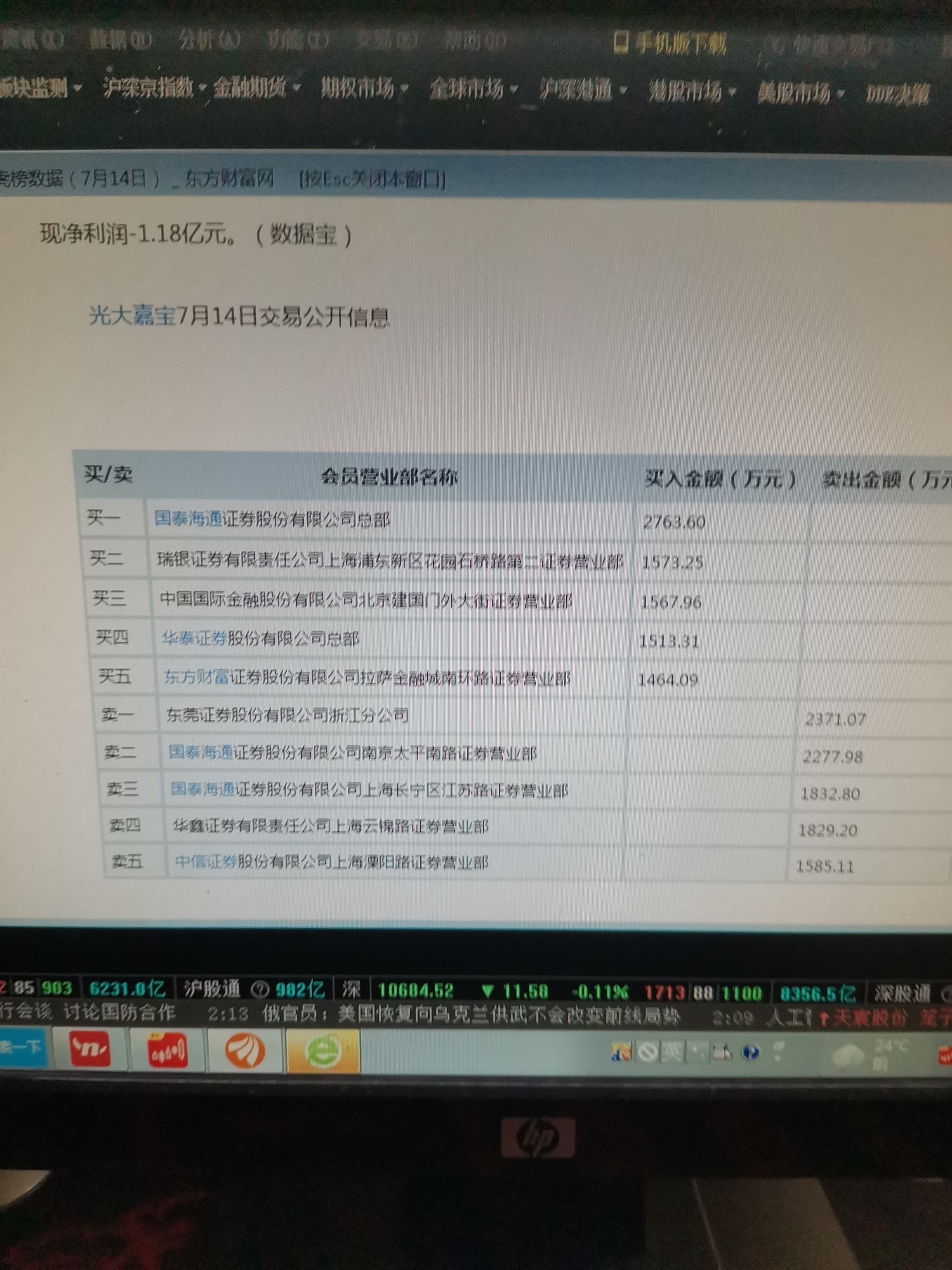The image size is (952, 1270).
Task: Click the 8356.5亿 turnover value
Action: 817,993
